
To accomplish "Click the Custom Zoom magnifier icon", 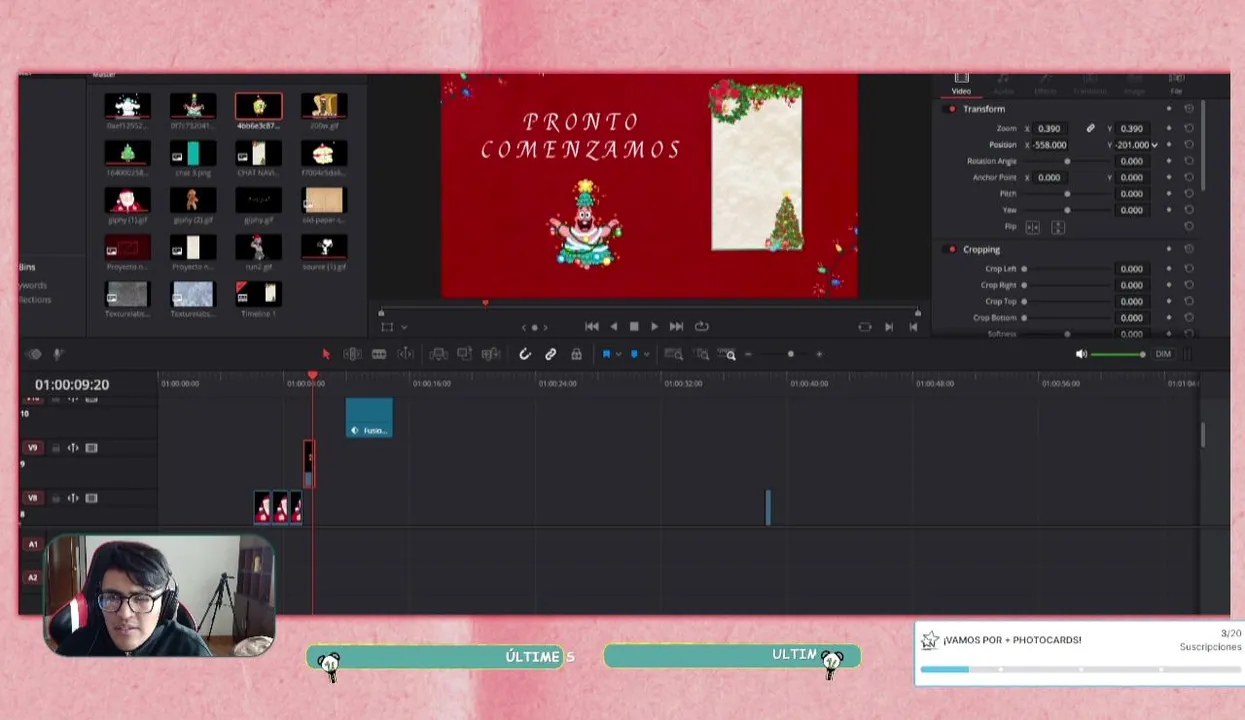I will pyautogui.click(x=729, y=354).
